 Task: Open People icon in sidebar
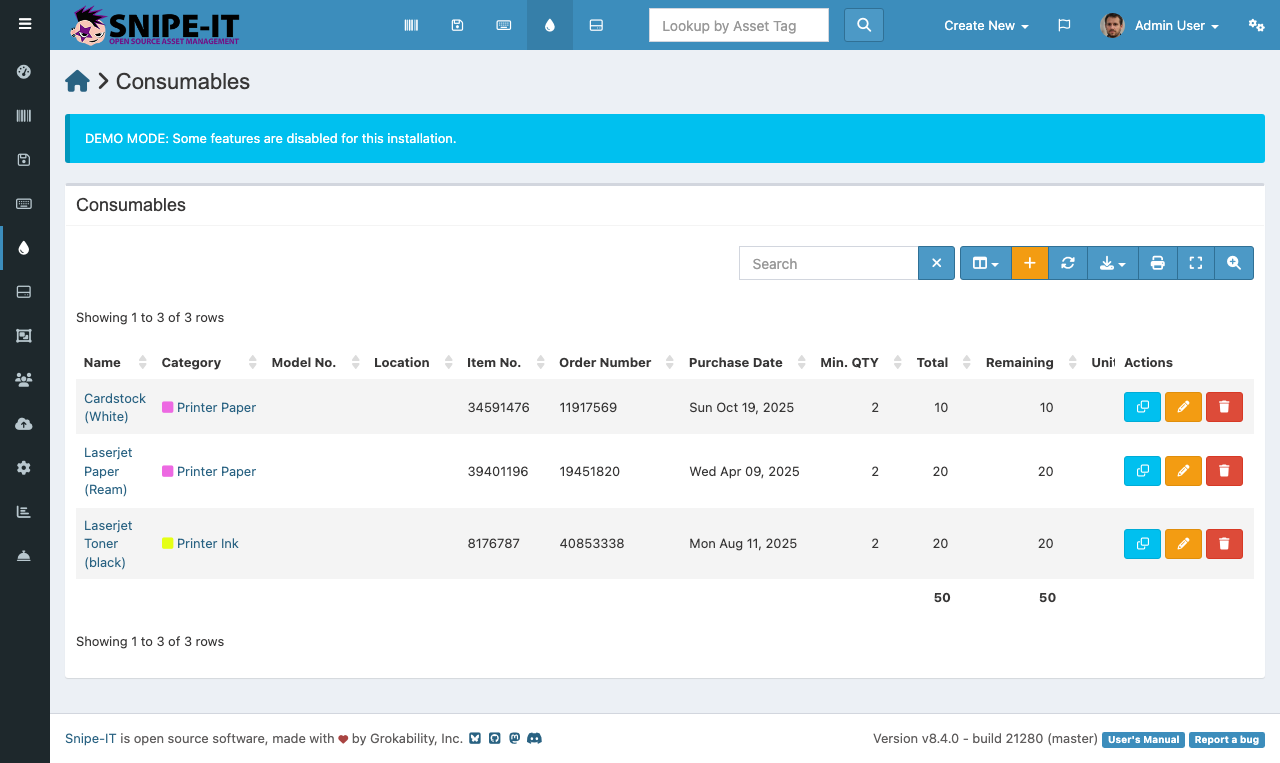(x=24, y=380)
